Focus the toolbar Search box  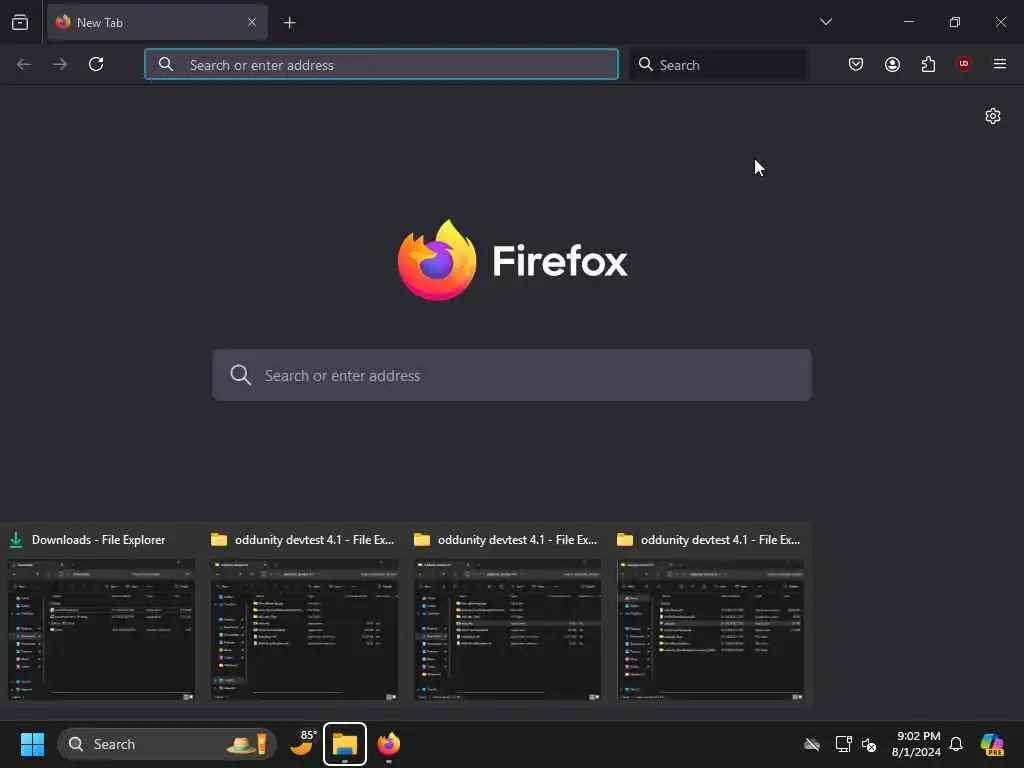pos(718,64)
